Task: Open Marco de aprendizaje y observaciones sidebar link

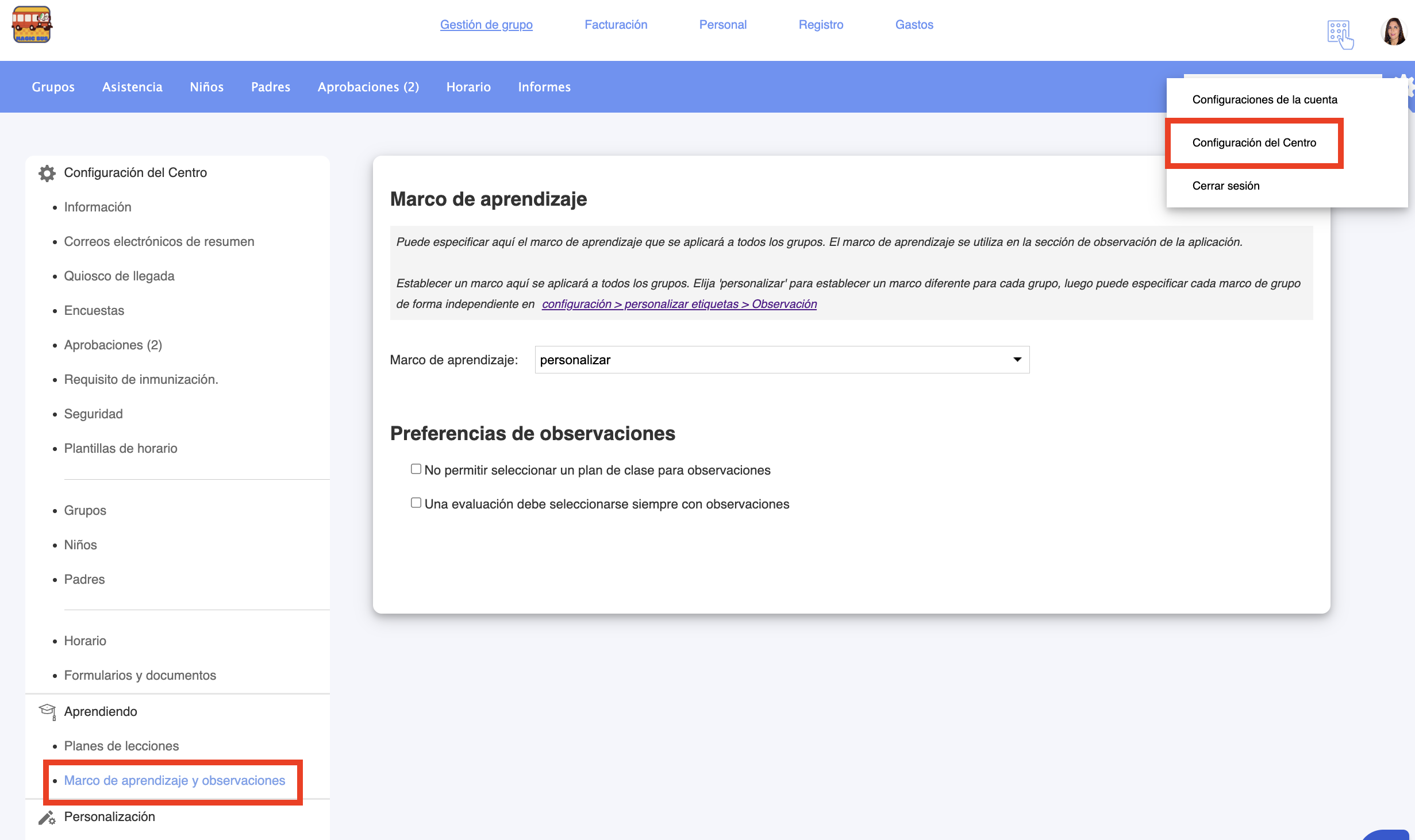Action: click(x=174, y=781)
